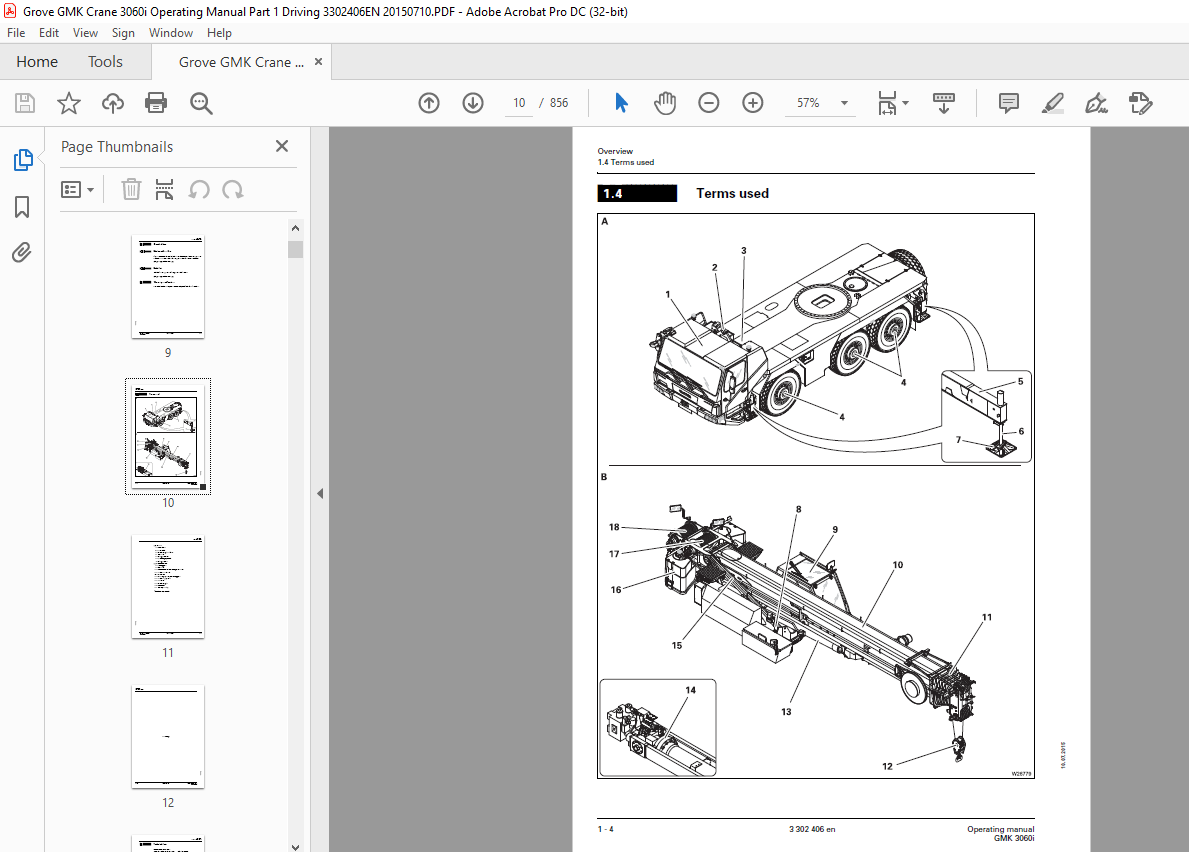1189x852 pixels.
Task: Delete selected page with trash icon
Action: (x=131, y=190)
